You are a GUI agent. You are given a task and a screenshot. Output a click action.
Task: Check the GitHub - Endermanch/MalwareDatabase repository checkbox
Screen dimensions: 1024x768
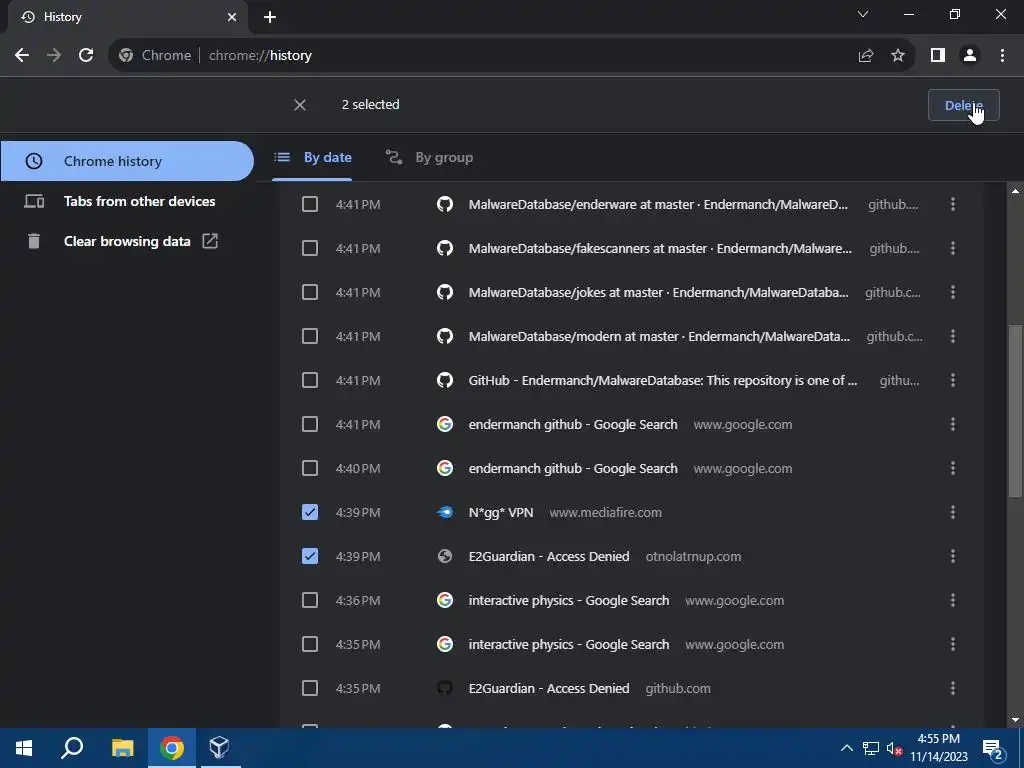(310, 380)
